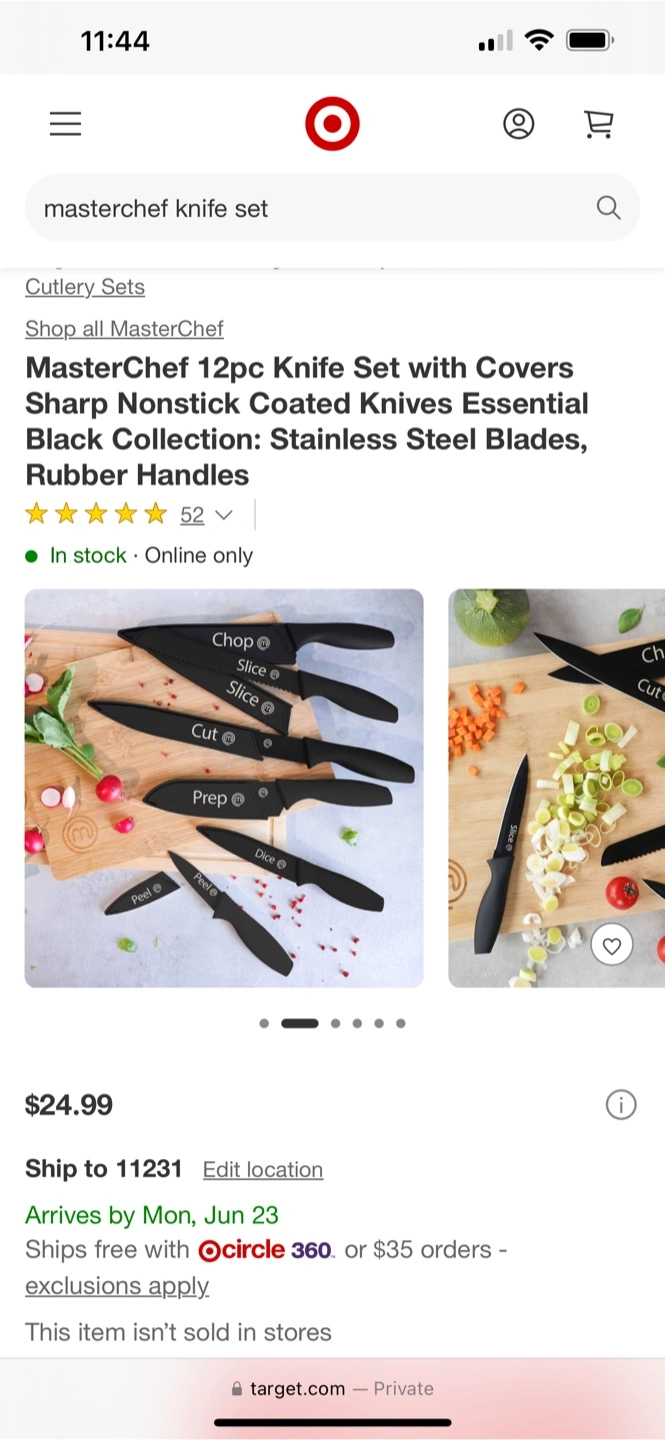Tap the circle 360 logo
This screenshot has height=1440, width=665.
265,1250
